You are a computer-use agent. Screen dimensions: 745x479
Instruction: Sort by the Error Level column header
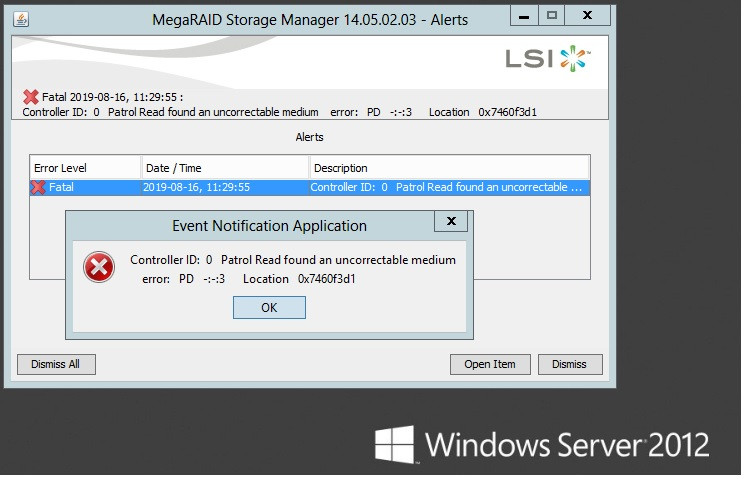coord(86,169)
